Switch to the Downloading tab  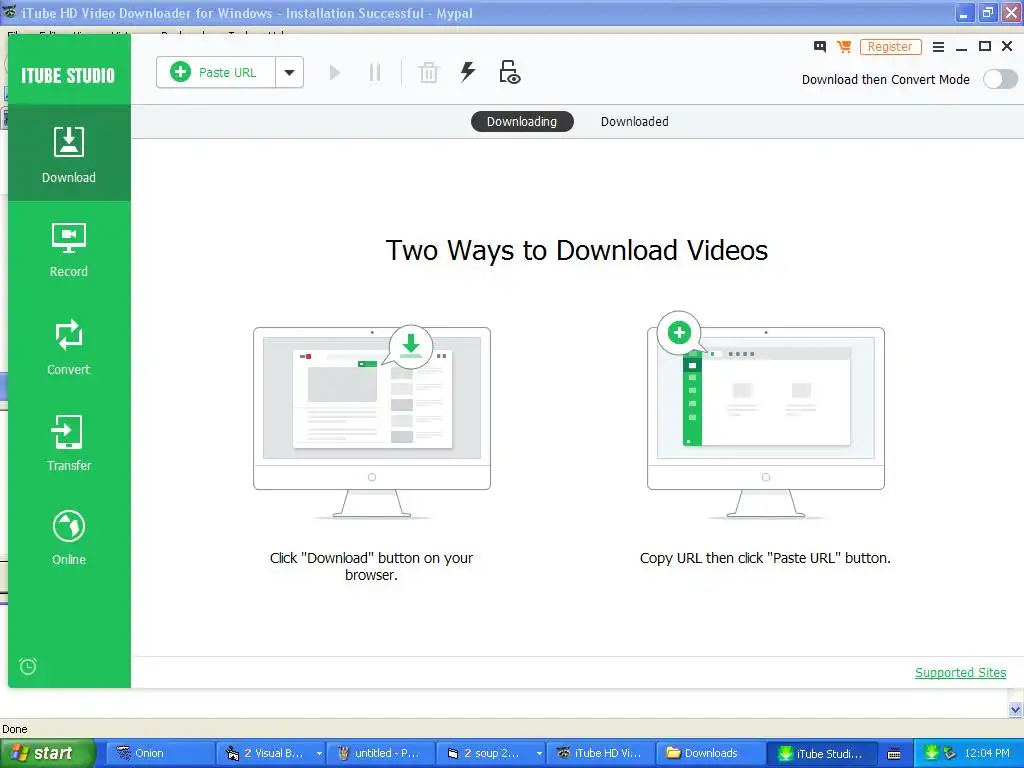click(x=522, y=121)
